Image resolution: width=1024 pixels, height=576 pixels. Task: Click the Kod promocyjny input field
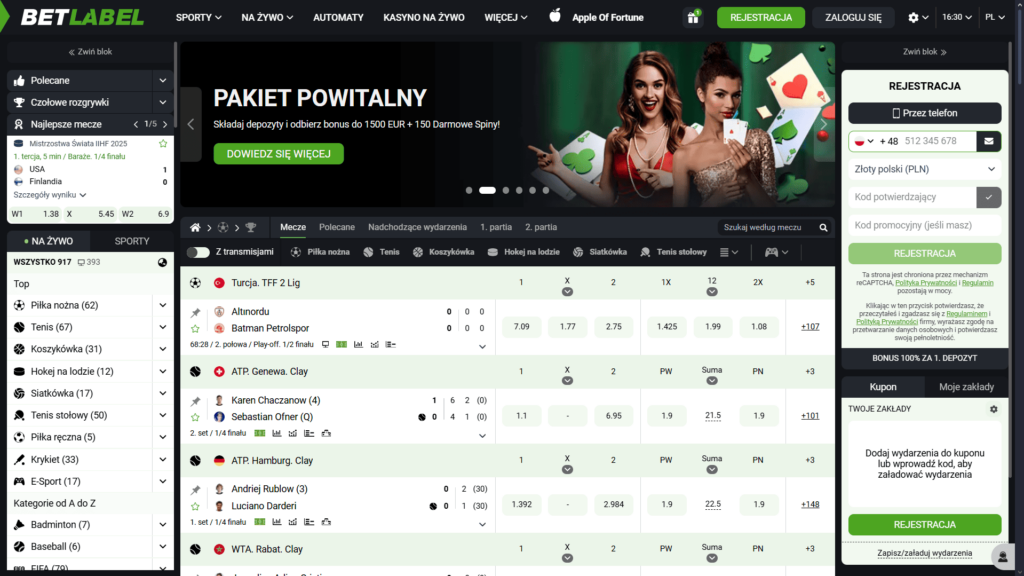coord(924,225)
